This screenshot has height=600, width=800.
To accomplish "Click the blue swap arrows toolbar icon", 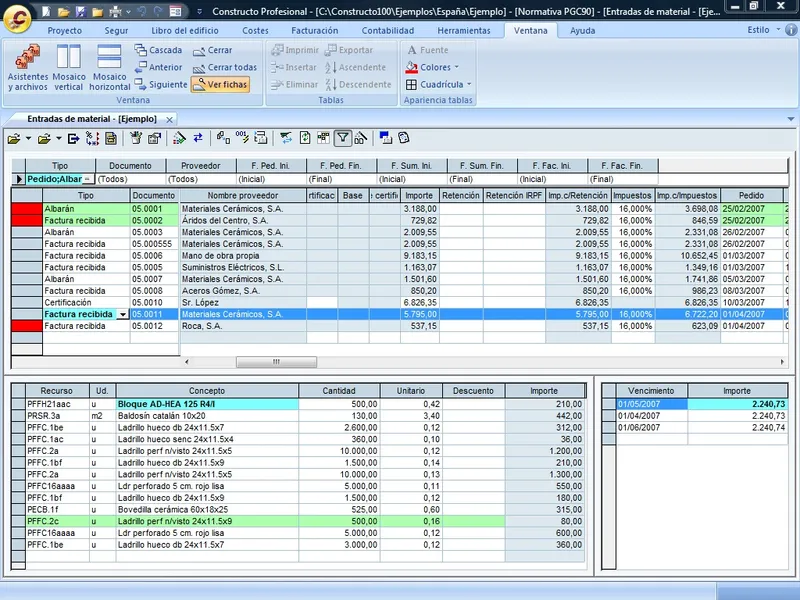I will click(x=198, y=138).
